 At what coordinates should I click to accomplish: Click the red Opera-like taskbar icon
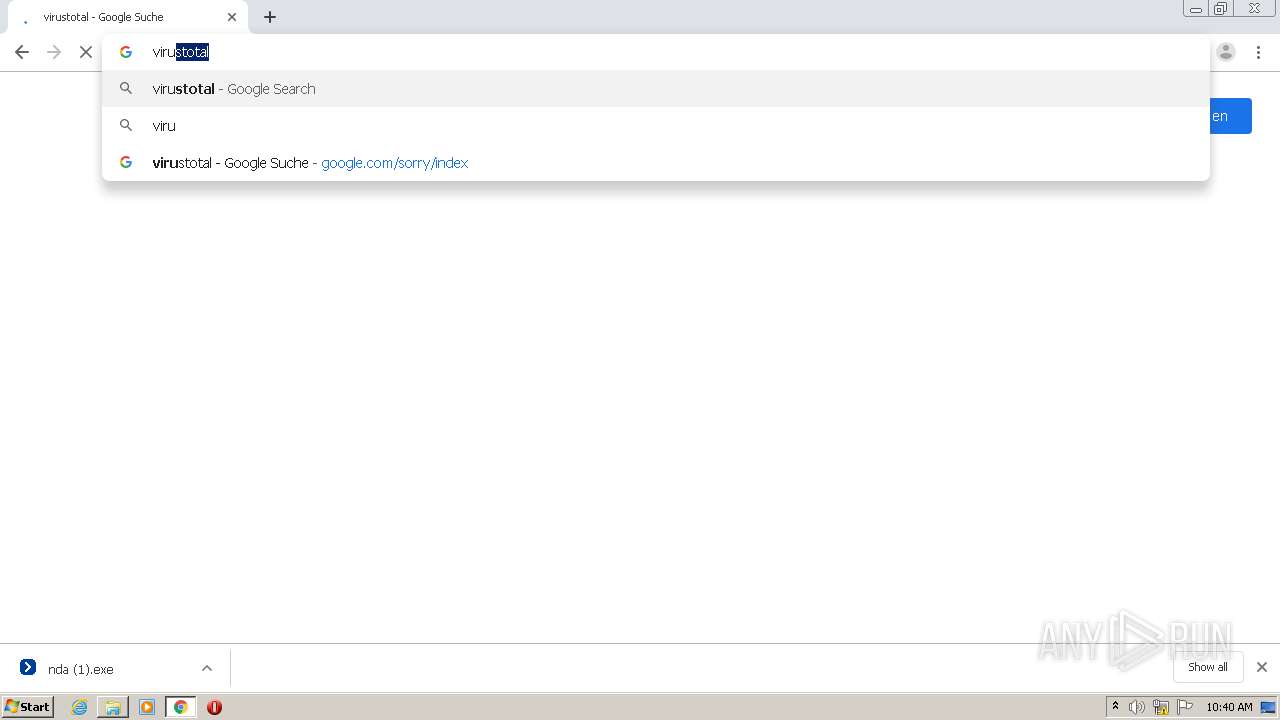[x=214, y=707]
